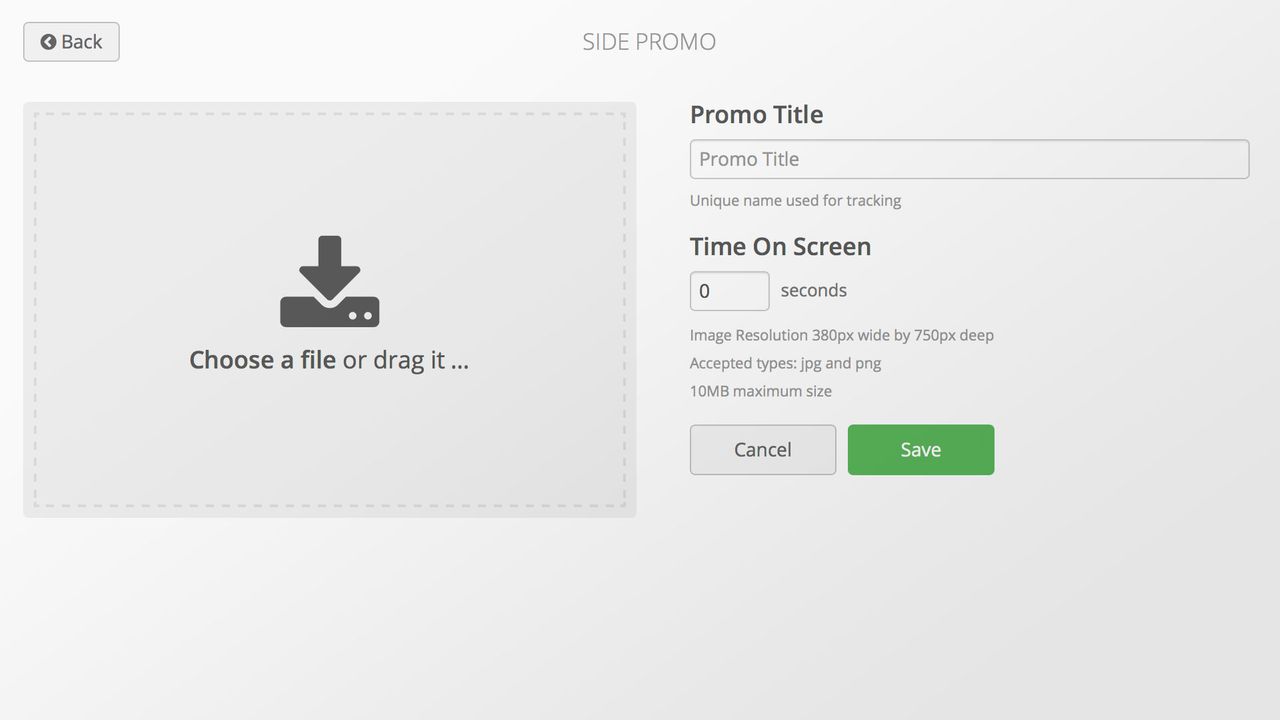Click inside the Promo Title input field
Image resolution: width=1280 pixels, height=720 pixels.
coord(968,158)
